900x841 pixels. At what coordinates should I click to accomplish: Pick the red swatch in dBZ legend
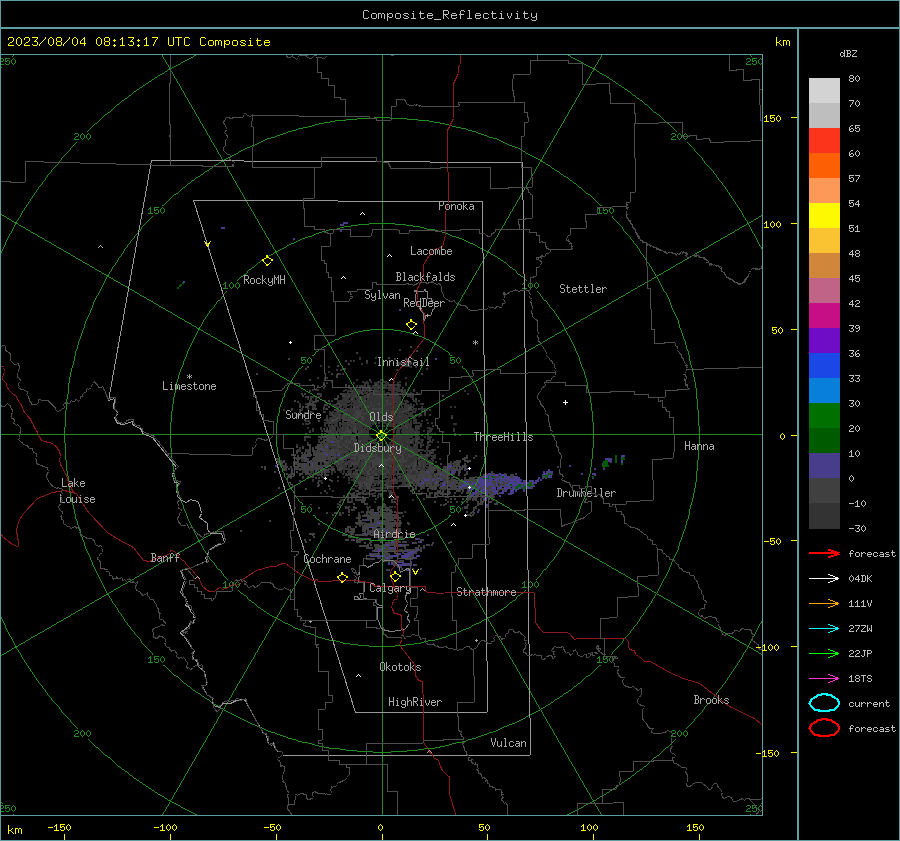[x=824, y=141]
